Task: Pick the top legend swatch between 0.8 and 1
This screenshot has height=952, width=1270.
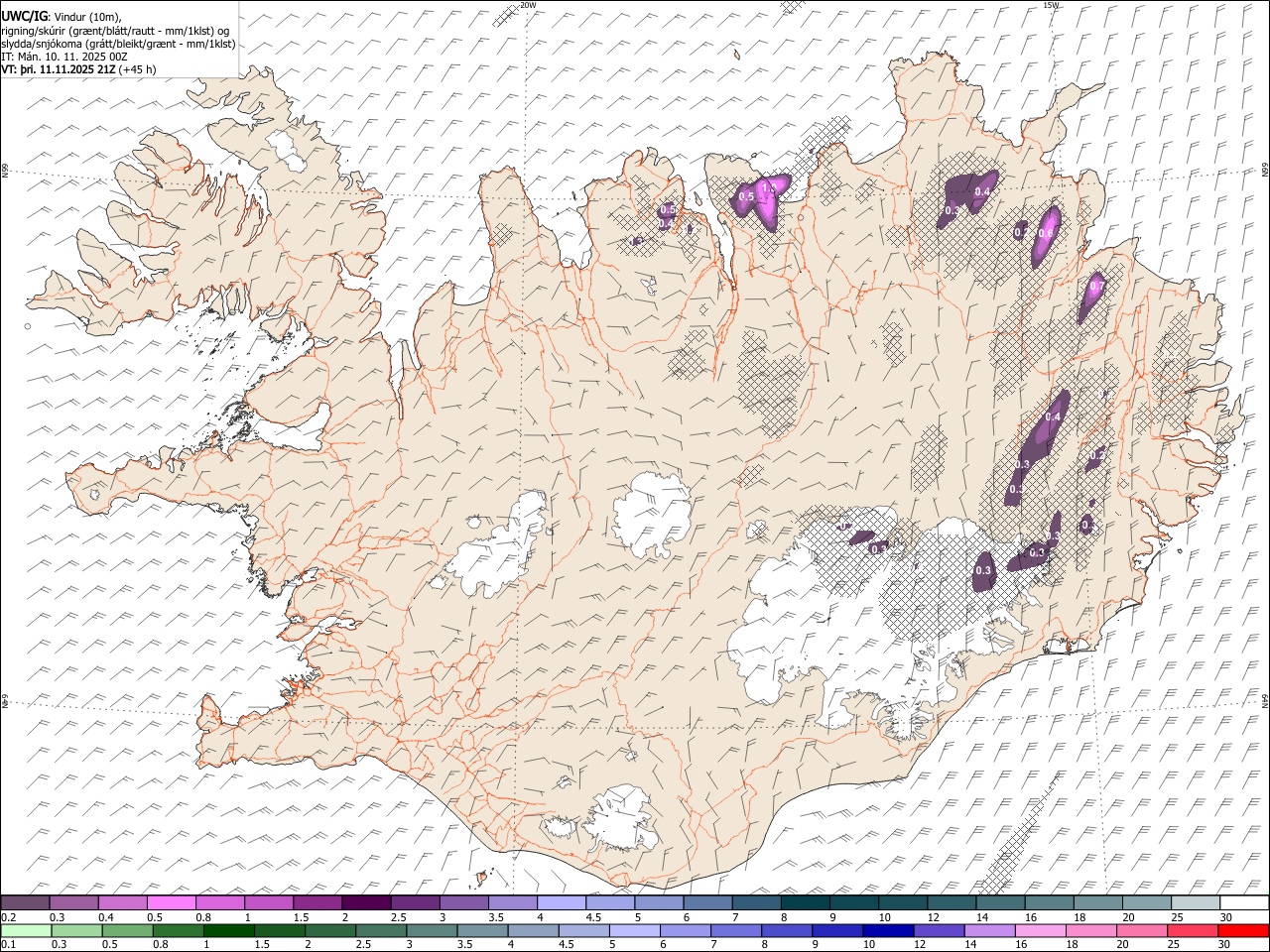Action: 220,903
